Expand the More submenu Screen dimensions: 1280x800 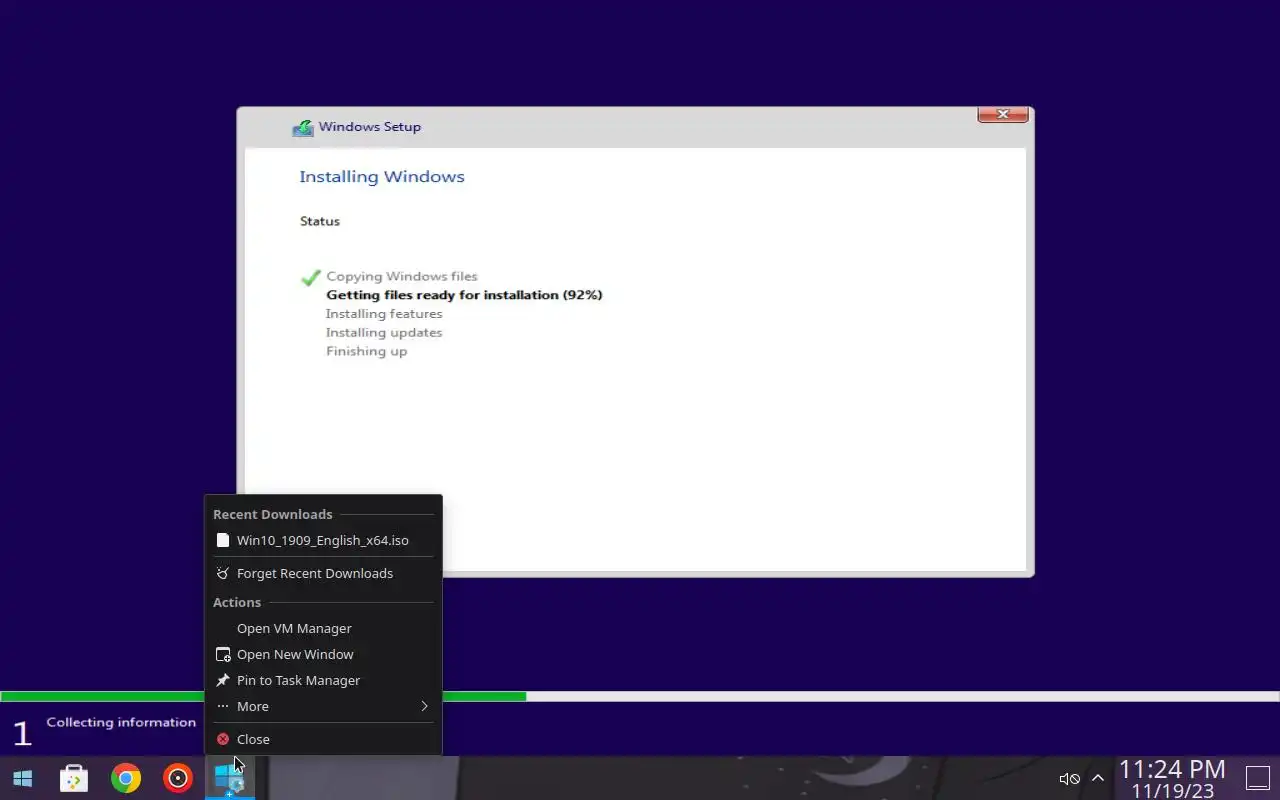(323, 706)
